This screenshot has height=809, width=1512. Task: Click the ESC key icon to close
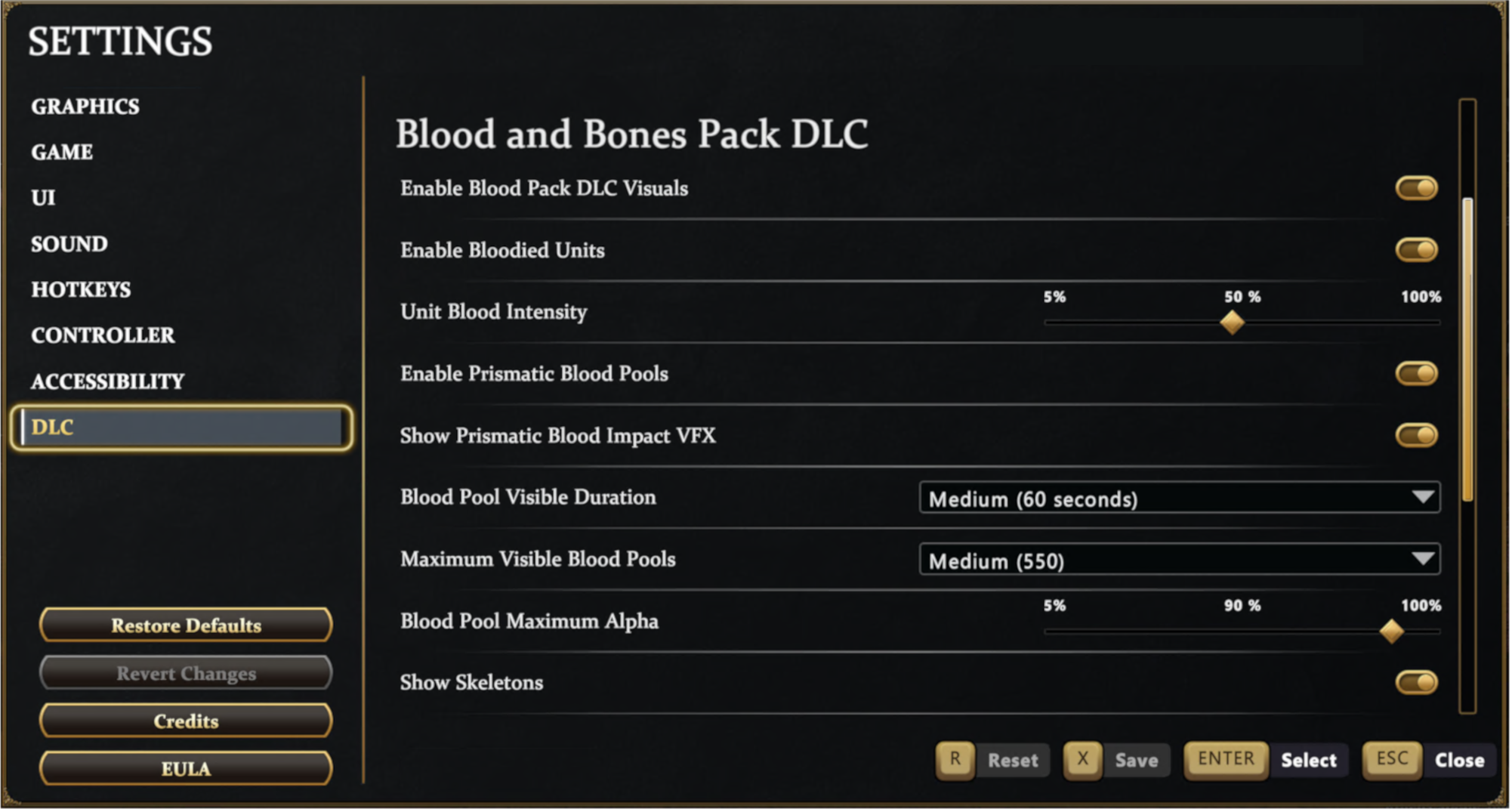1391,759
